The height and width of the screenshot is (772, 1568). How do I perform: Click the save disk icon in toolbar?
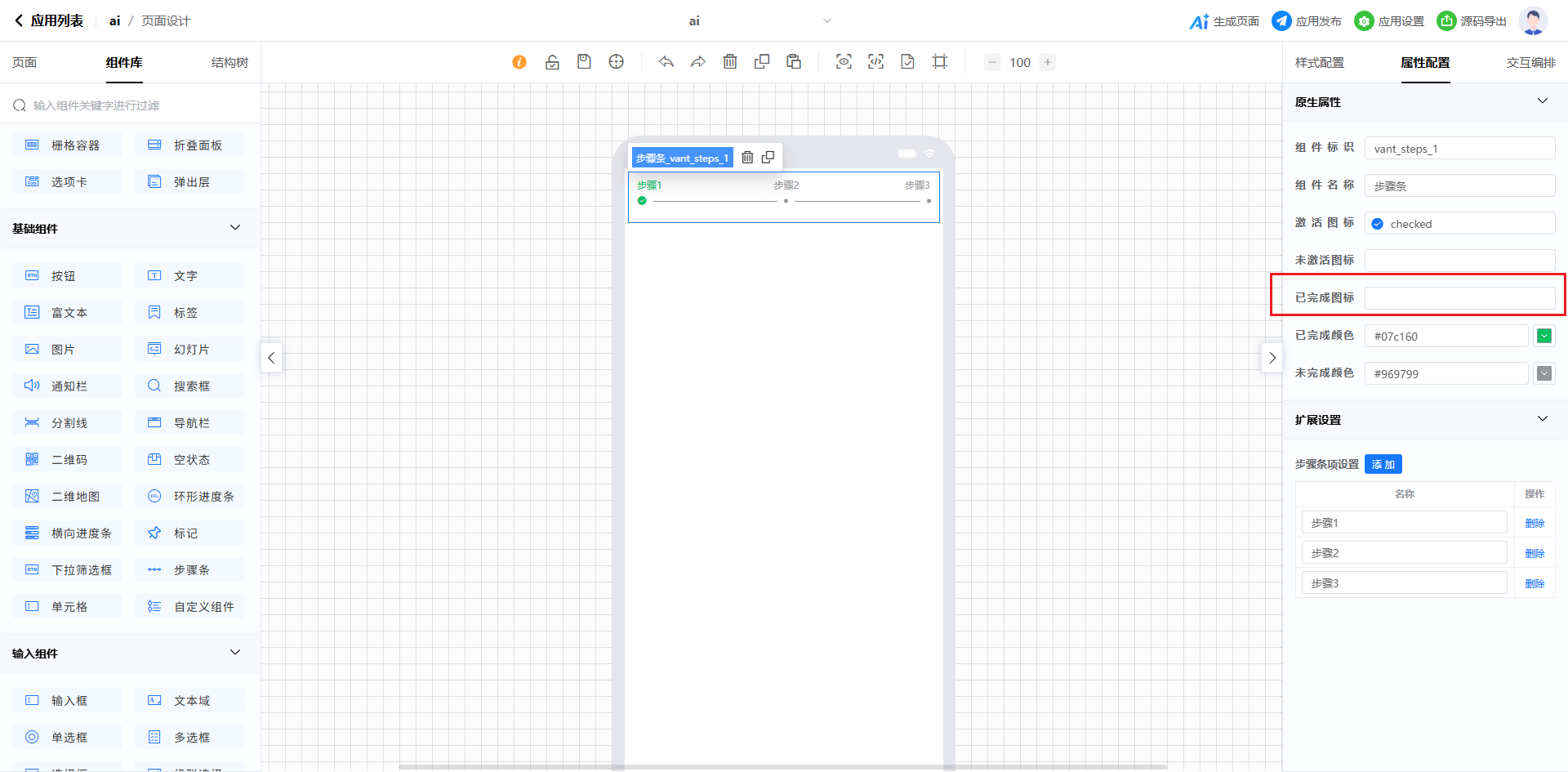[584, 62]
